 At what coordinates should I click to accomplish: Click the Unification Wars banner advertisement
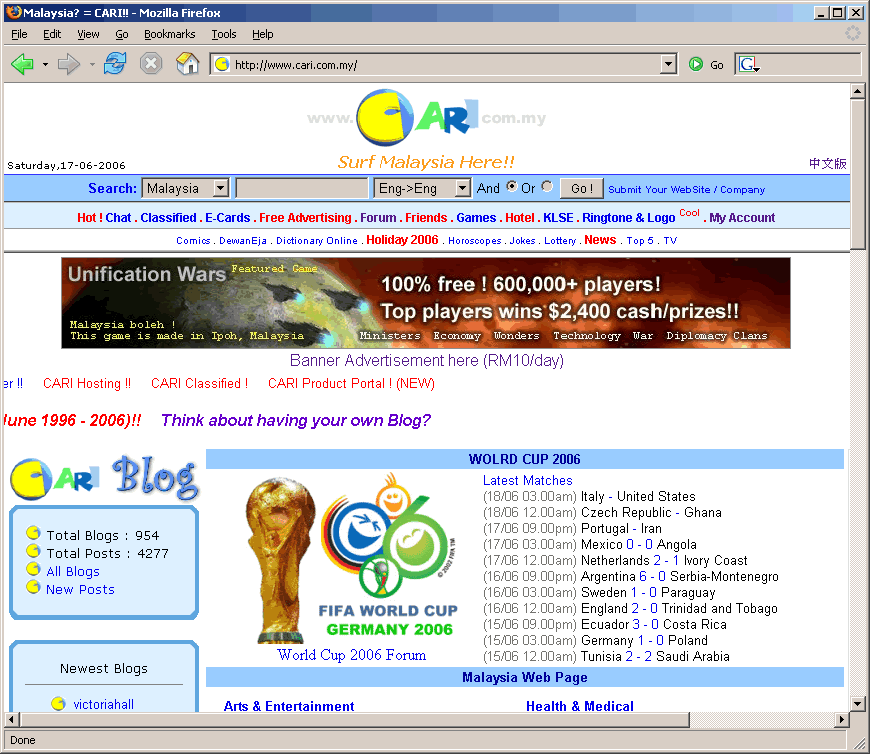pos(425,302)
